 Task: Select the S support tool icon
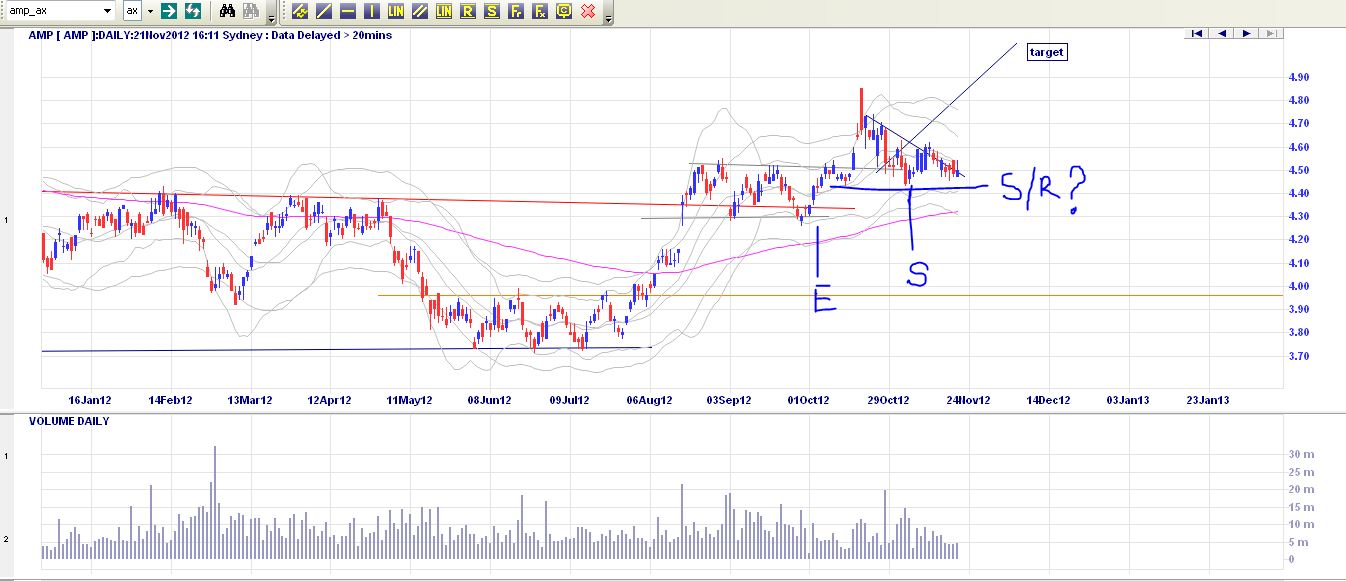pos(491,11)
